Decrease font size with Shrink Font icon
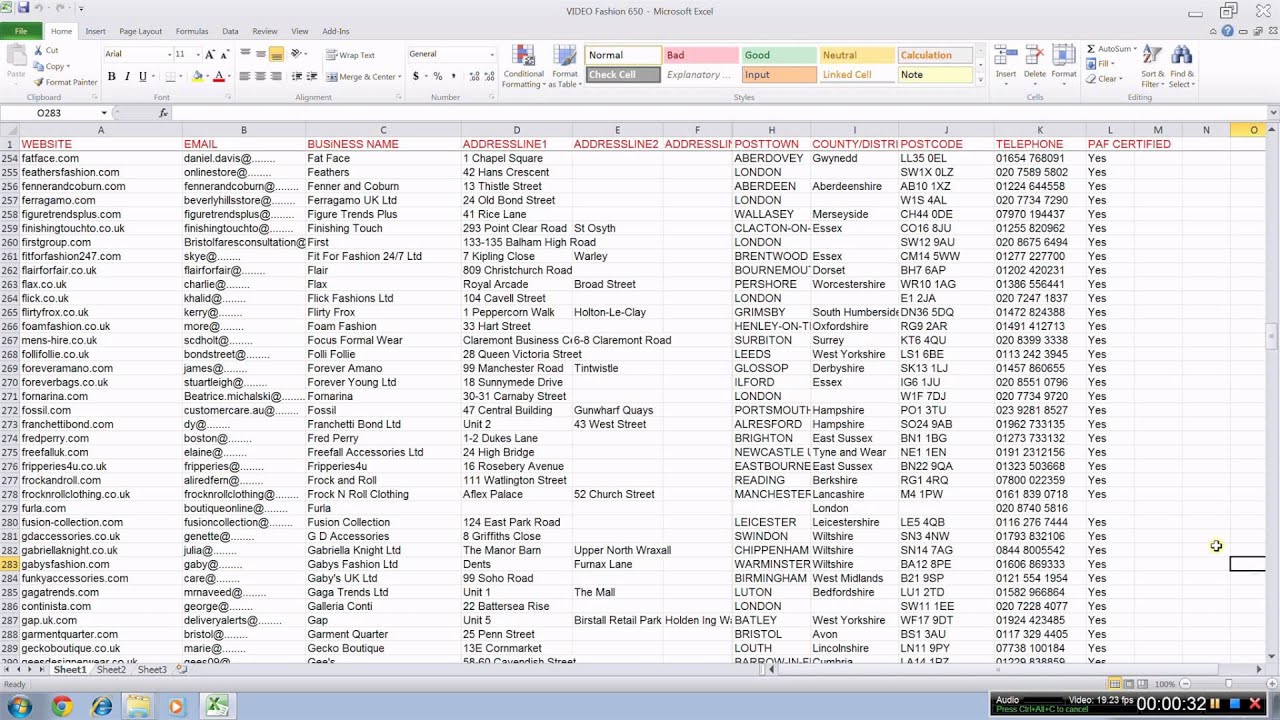 tap(224, 54)
